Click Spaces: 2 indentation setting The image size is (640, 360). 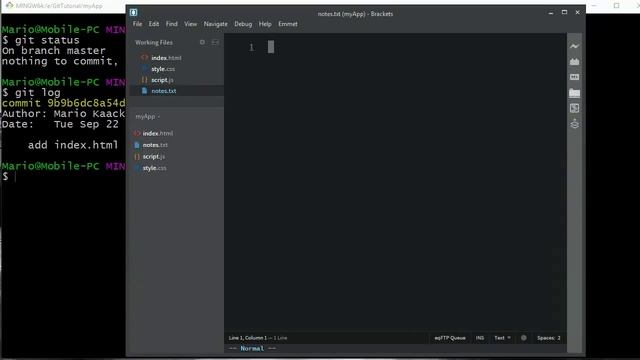coord(549,338)
